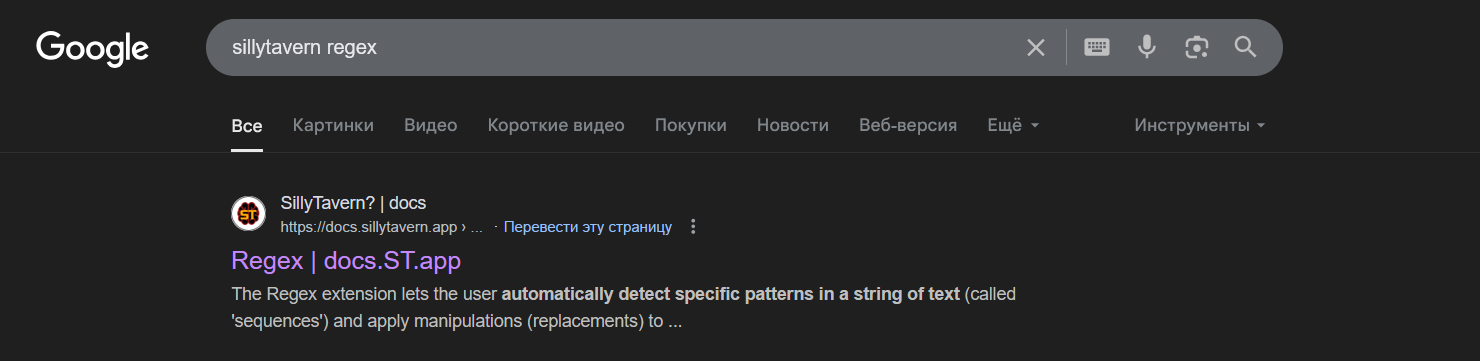Image resolution: width=1480 pixels, height=361 pixels.
Task: Open the three-dot menu beside the SillyTavern result
Action: pos(693,227)
